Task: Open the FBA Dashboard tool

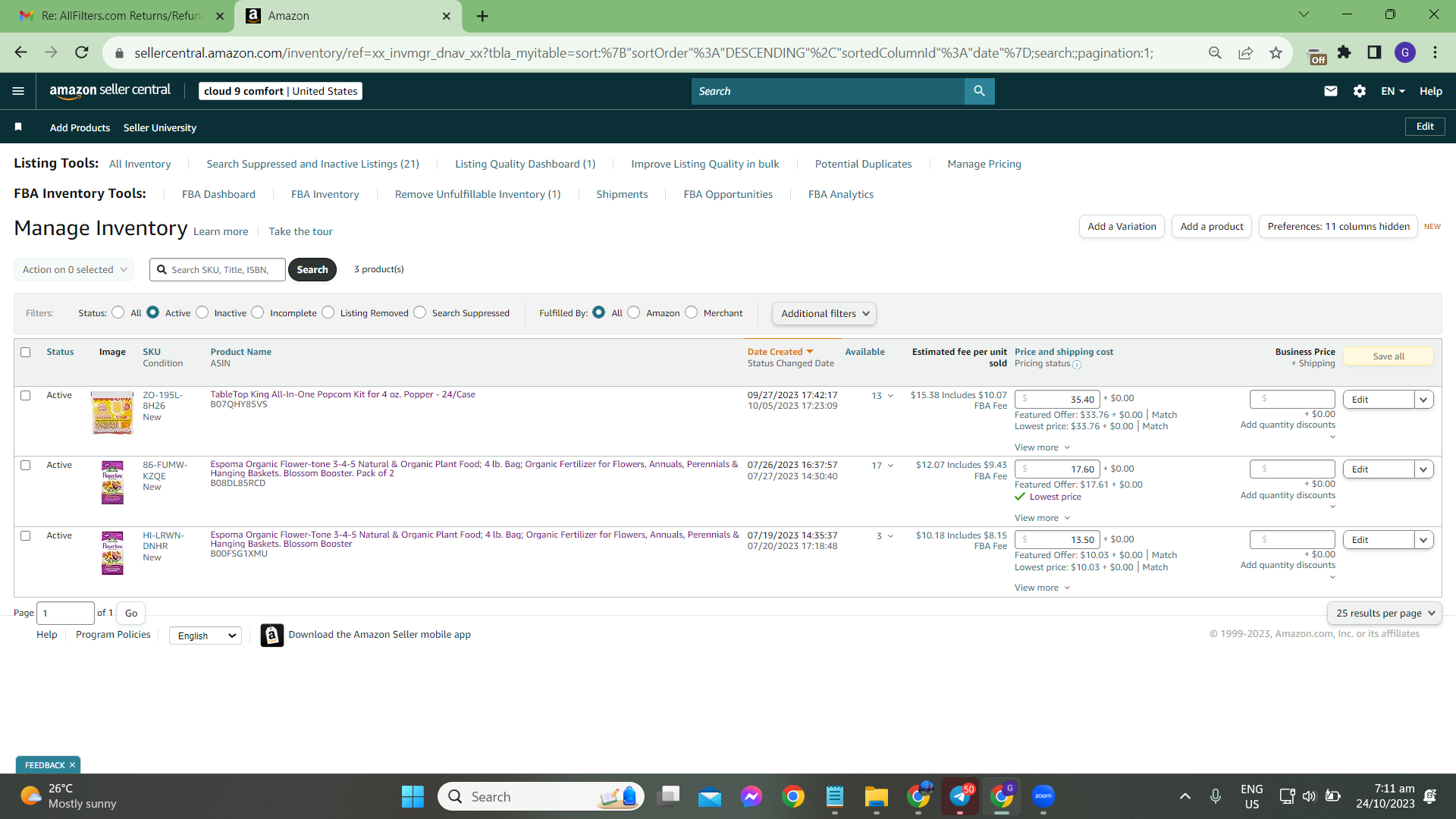Action: (x=218, y=194)
